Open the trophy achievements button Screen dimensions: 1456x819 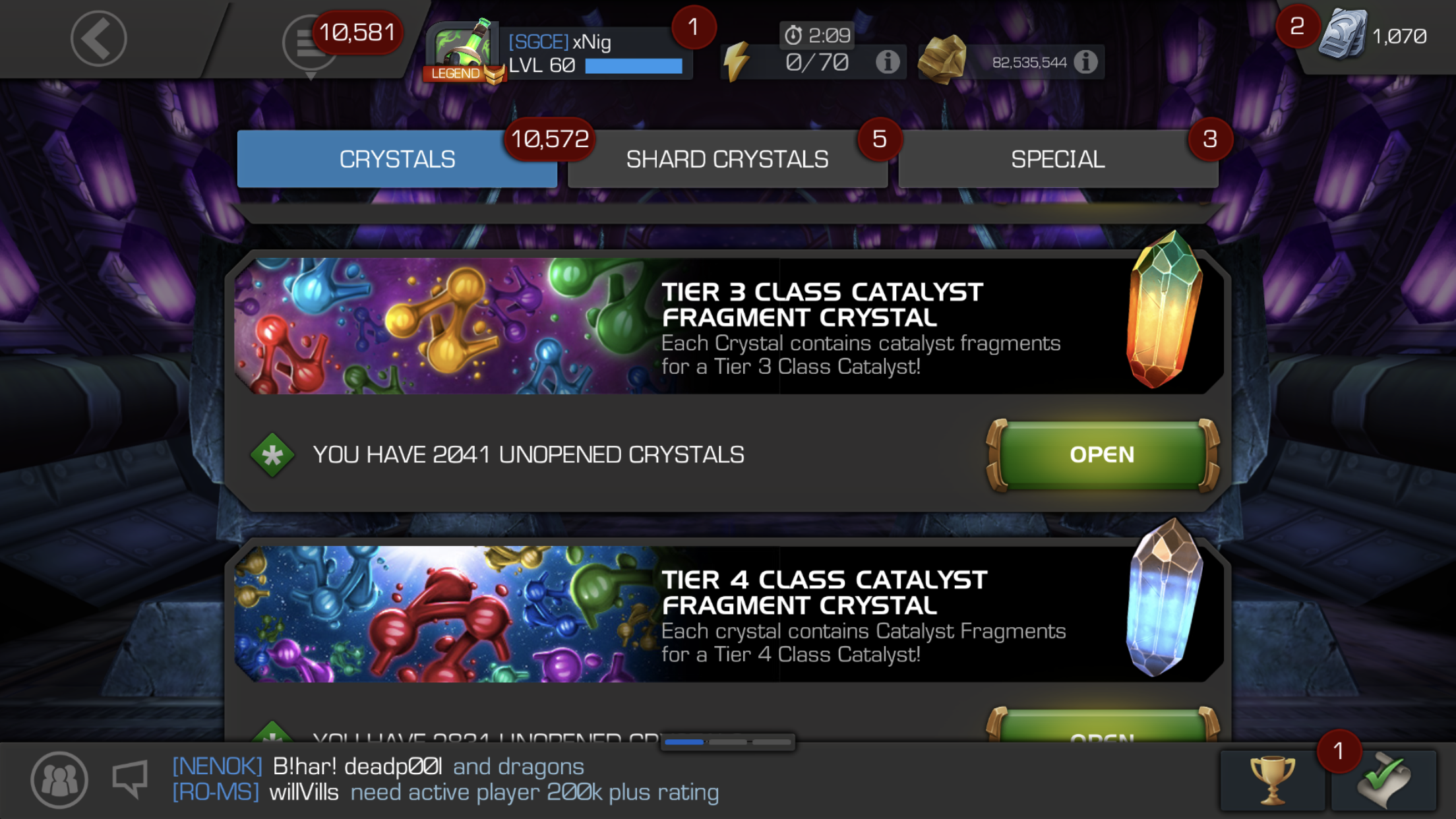(x=1272, y=780)
